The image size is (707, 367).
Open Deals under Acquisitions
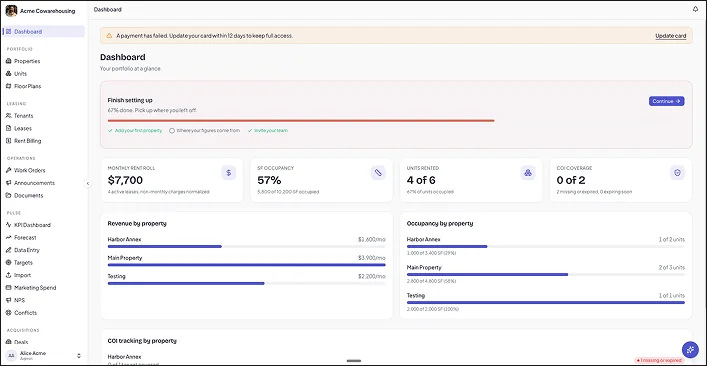44,342
